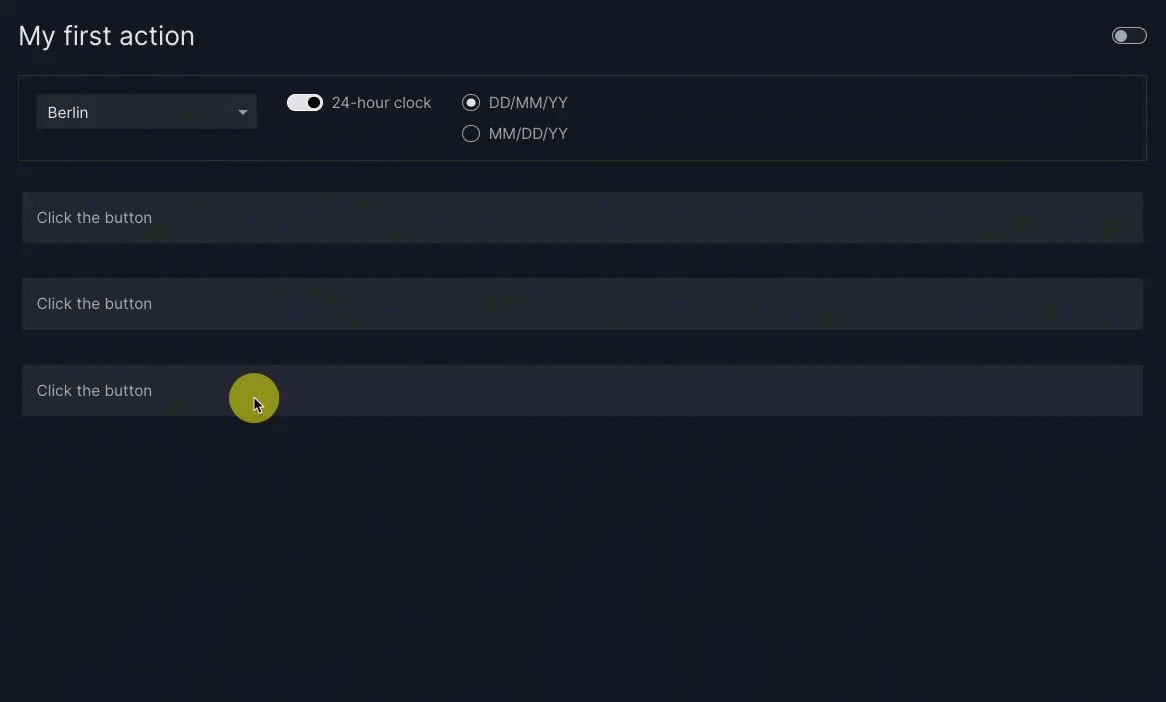Click the knob of the 24-hour clock switch

(x=314, y=103)
